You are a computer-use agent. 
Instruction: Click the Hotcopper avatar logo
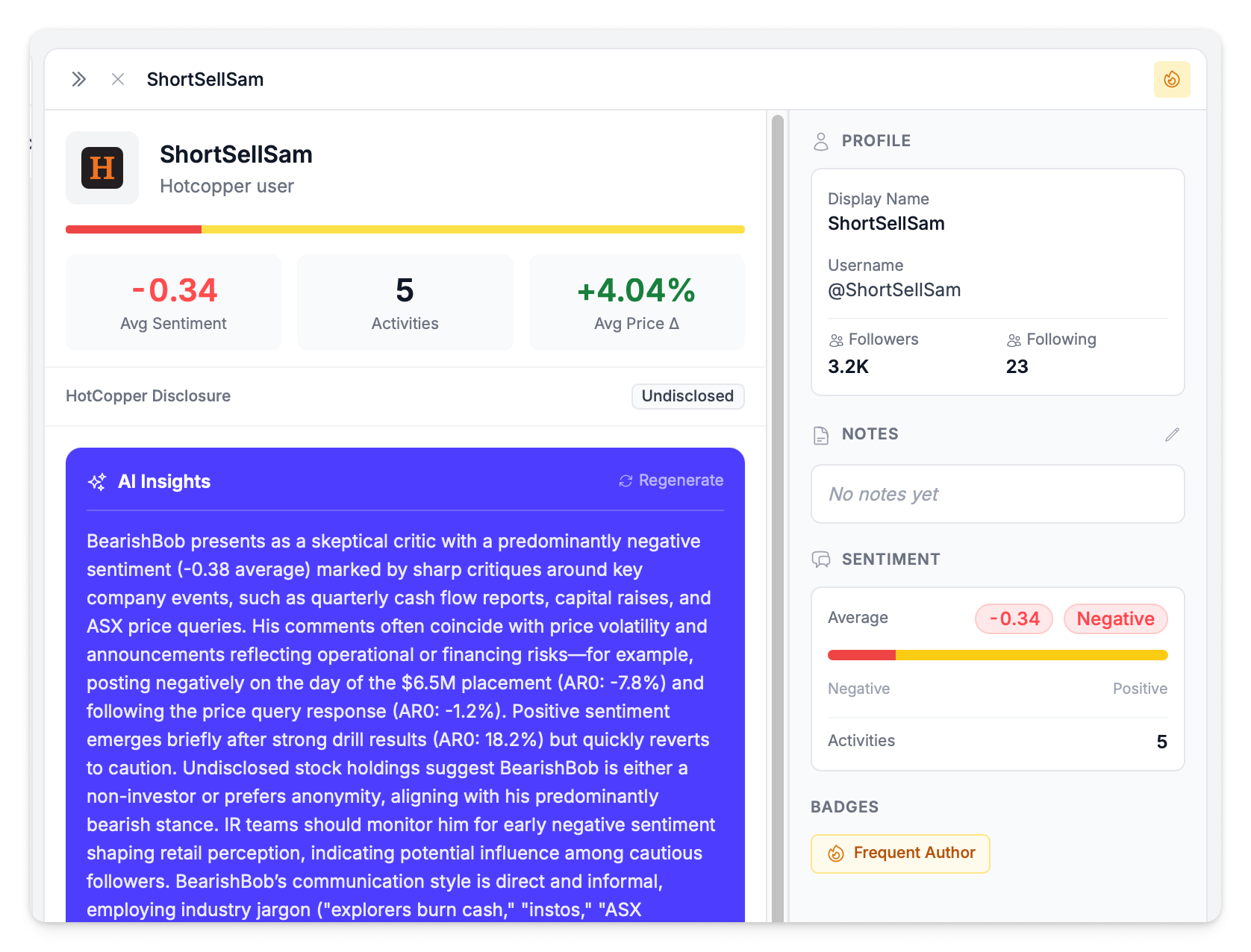[102, 168]
